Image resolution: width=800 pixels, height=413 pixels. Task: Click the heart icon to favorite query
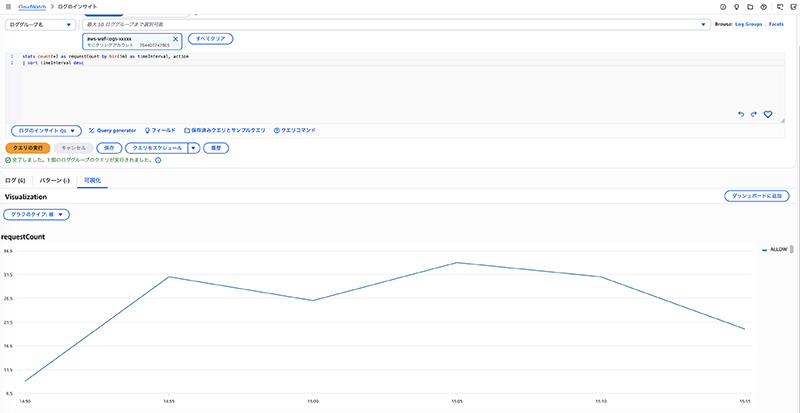pos(768,114)
